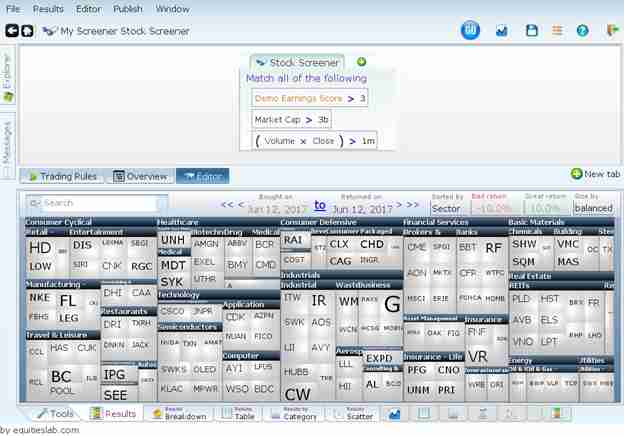Step date back with single < button

pyautogui.click(x=241, y=204)
